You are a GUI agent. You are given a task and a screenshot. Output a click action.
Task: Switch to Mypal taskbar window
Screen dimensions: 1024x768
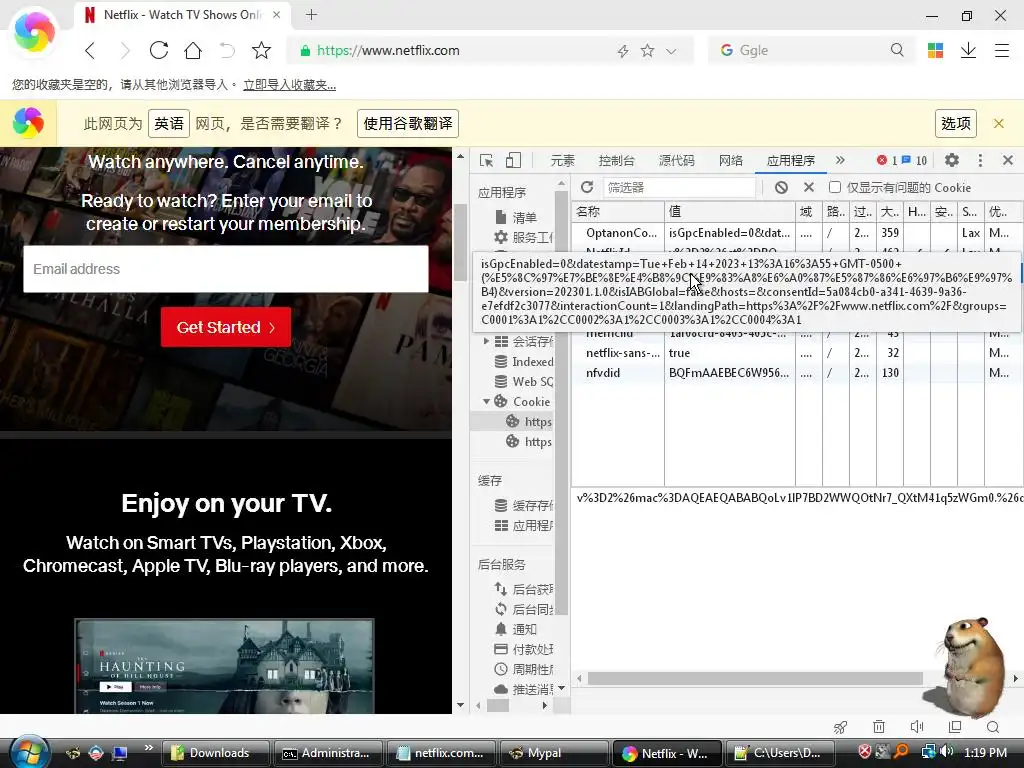coord(554,753)
